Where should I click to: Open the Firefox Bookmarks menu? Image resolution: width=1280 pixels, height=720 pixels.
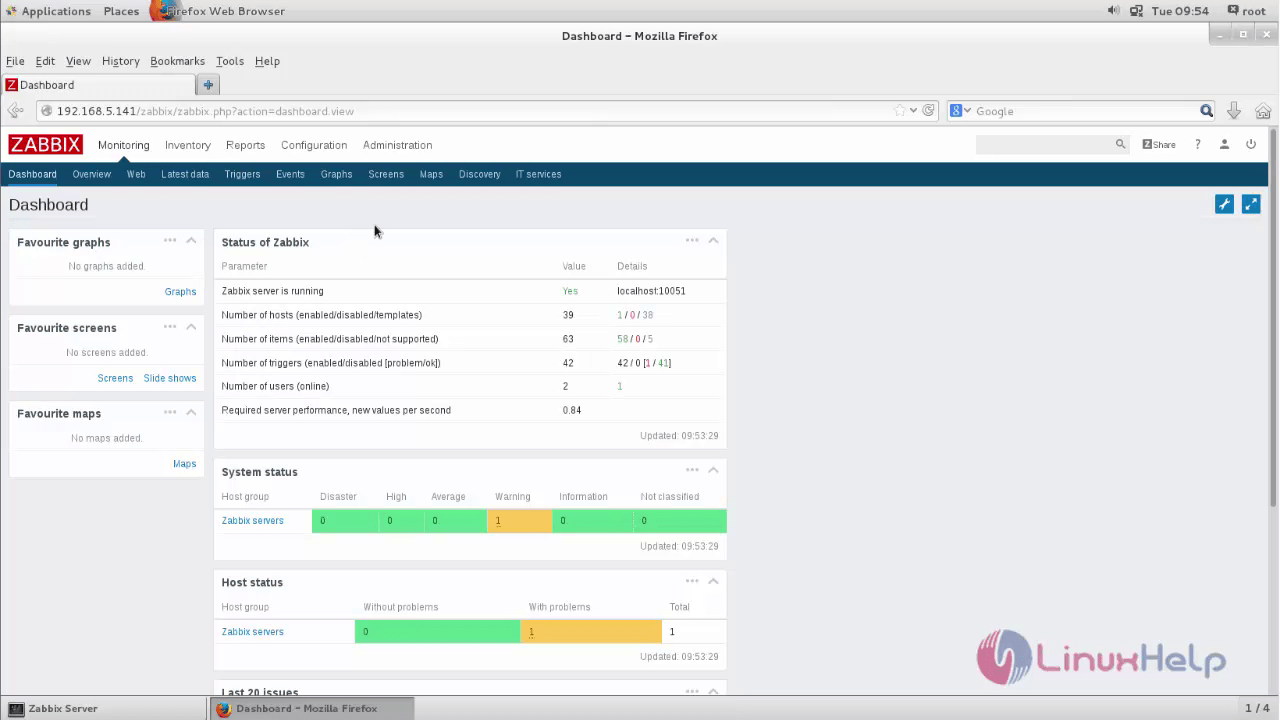(177, 61)
